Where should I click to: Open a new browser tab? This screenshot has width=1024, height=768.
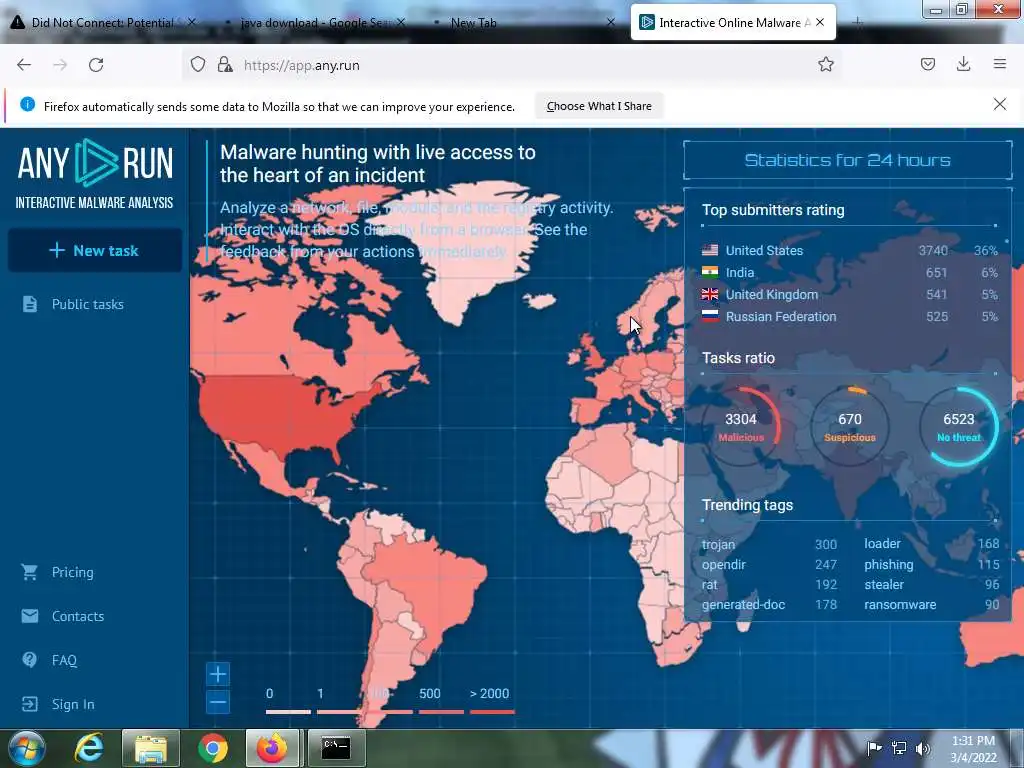point(857,22)
